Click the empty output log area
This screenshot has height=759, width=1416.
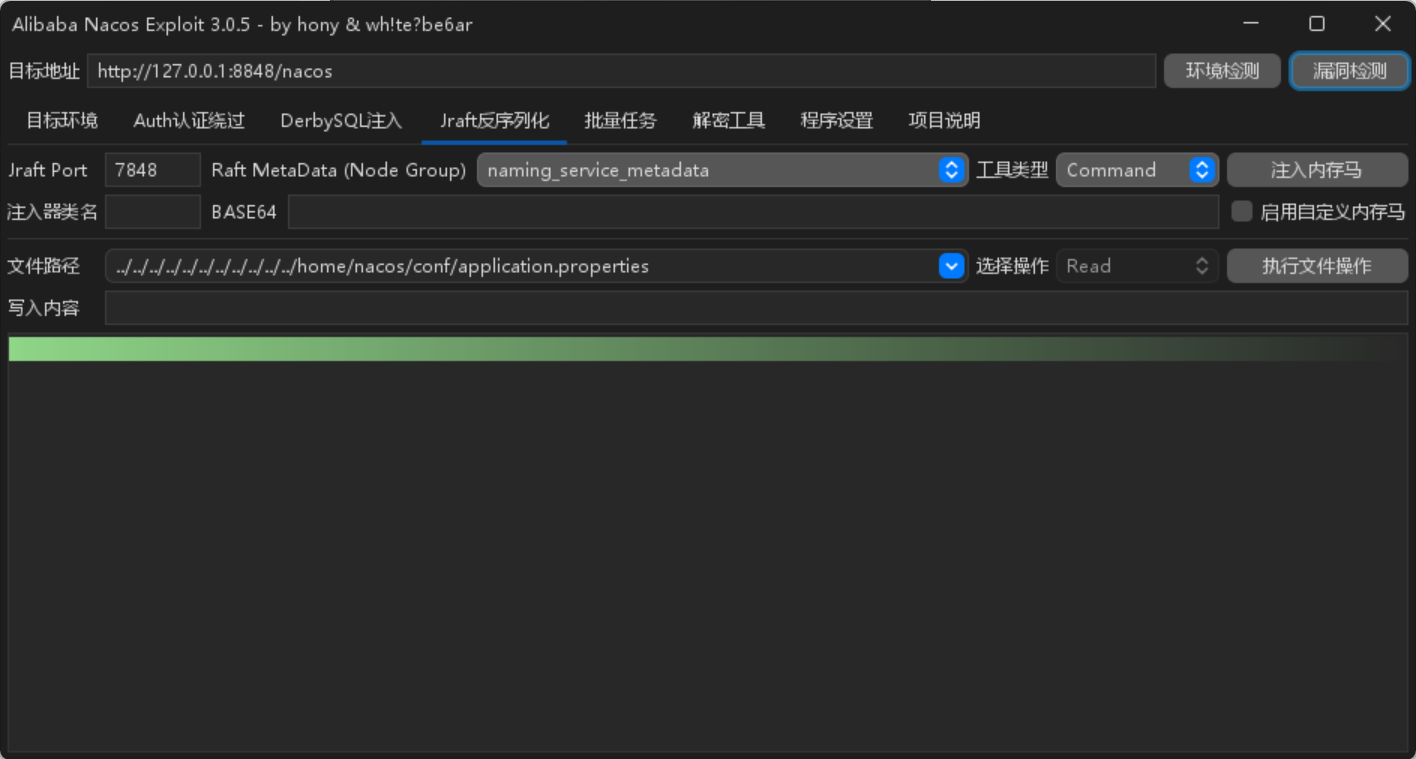(708, 556)
